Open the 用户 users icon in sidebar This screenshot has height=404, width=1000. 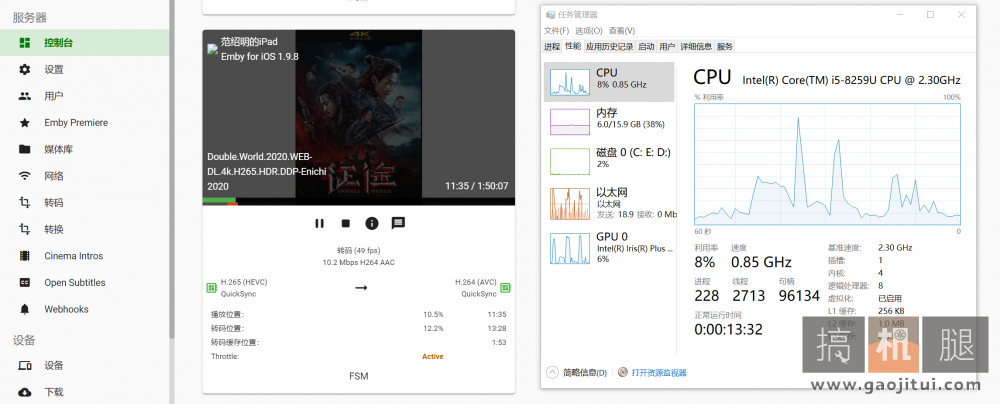point(25,96)
